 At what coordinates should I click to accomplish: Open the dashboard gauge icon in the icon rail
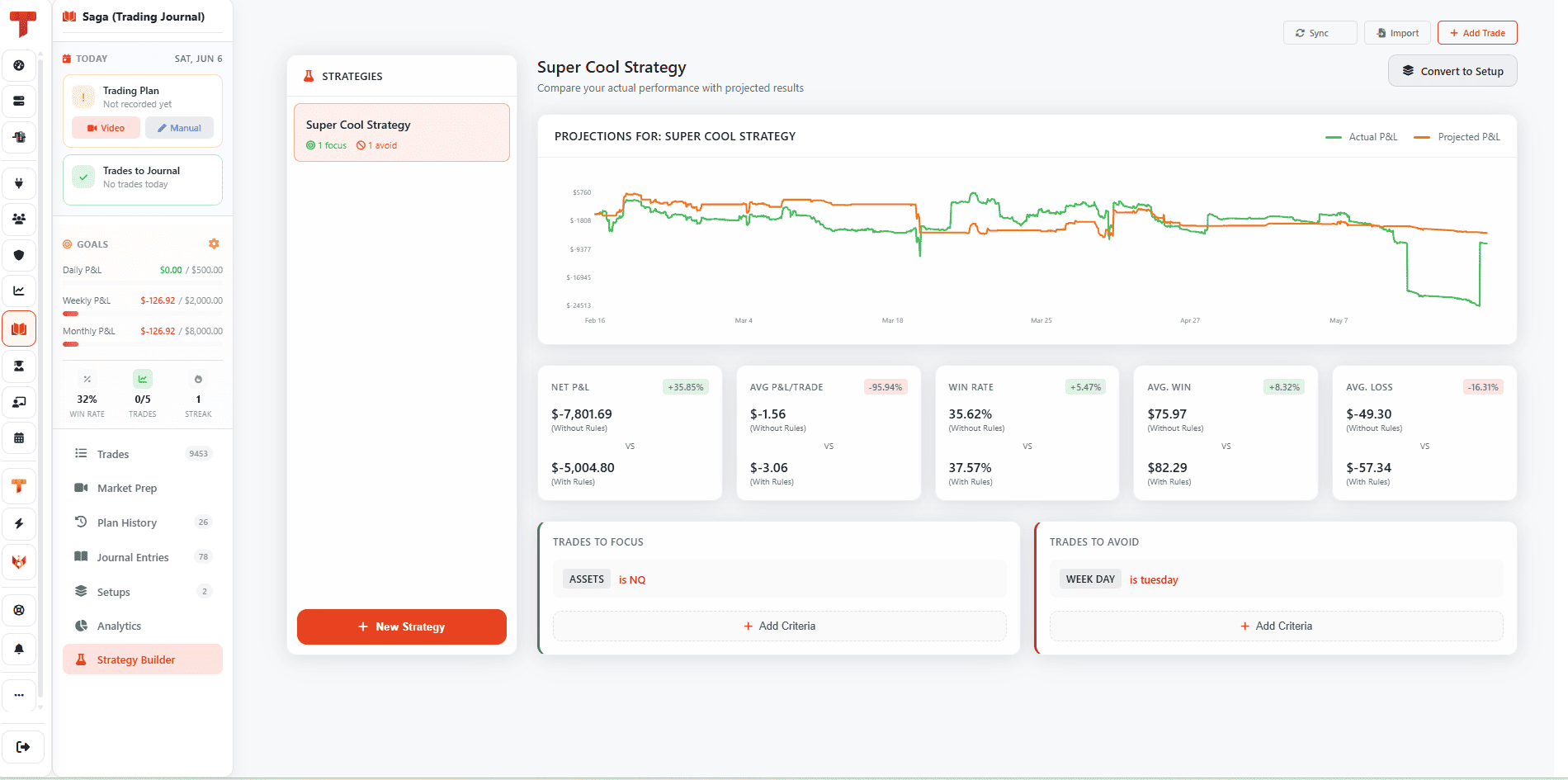19,65
